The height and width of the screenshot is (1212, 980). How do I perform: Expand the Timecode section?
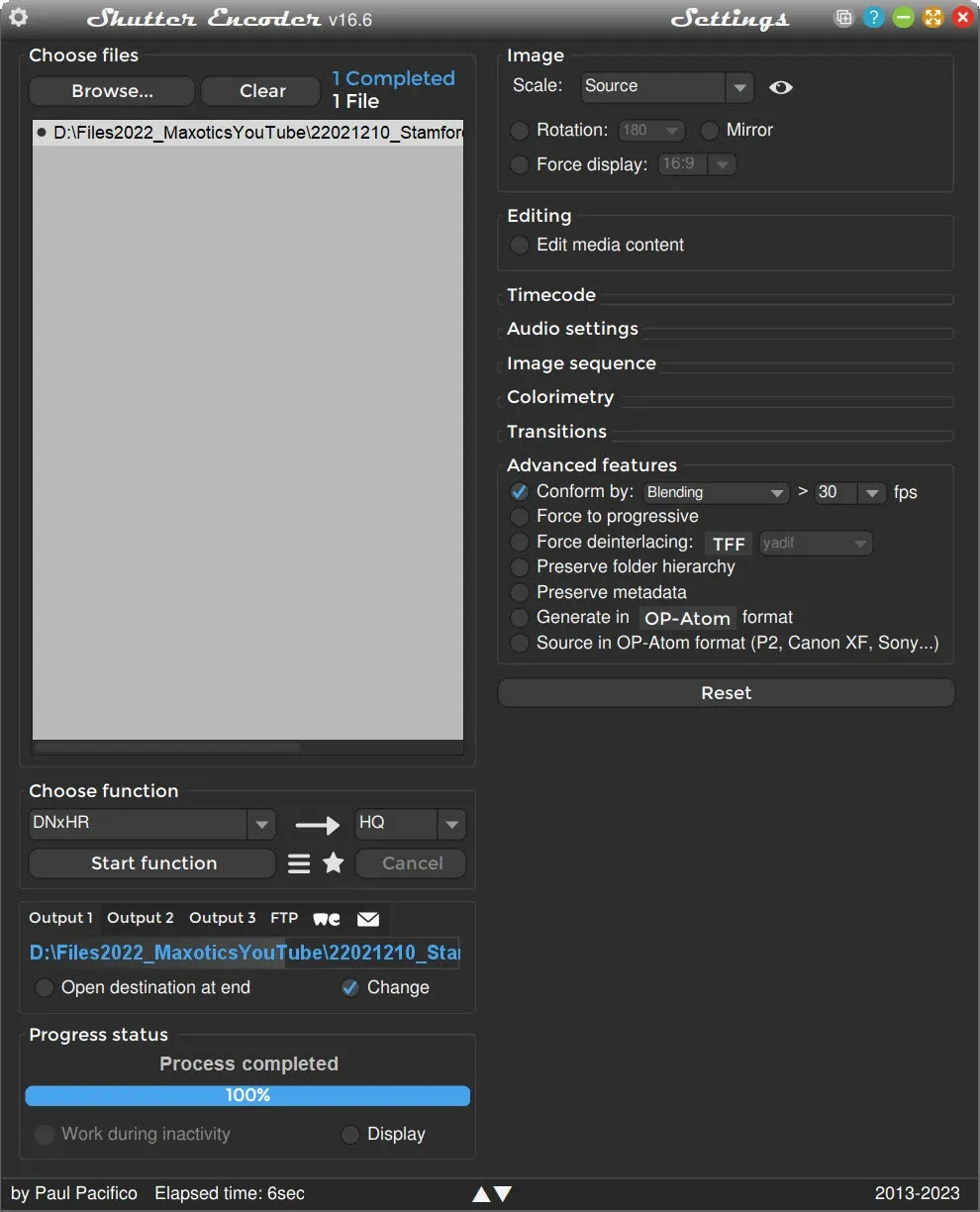tap(551, 295)
